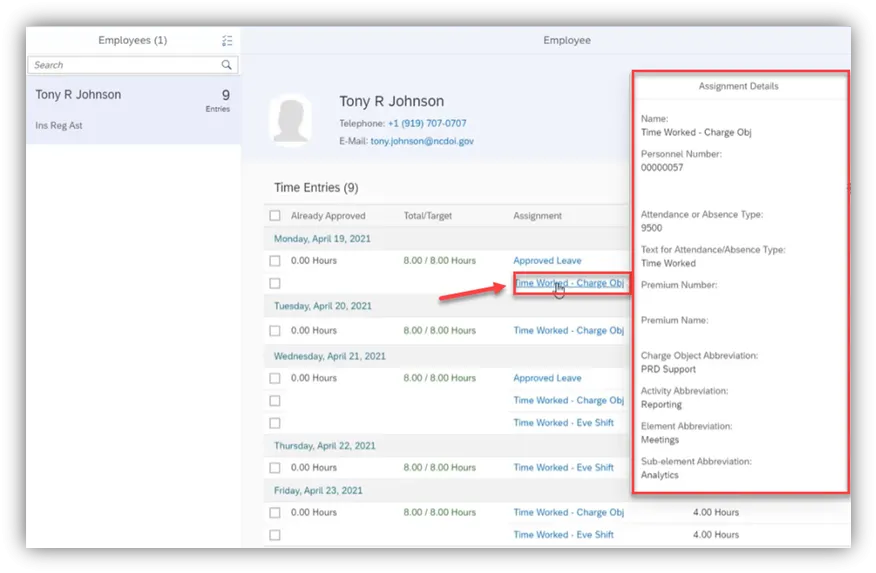Click the Assignment column header
This screenshot has height=573, width=876.
[x=537, y=216]
